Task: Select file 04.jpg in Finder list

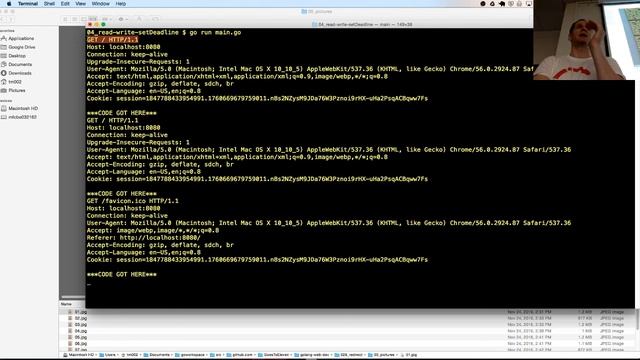Action: click(x=80, y=331)
